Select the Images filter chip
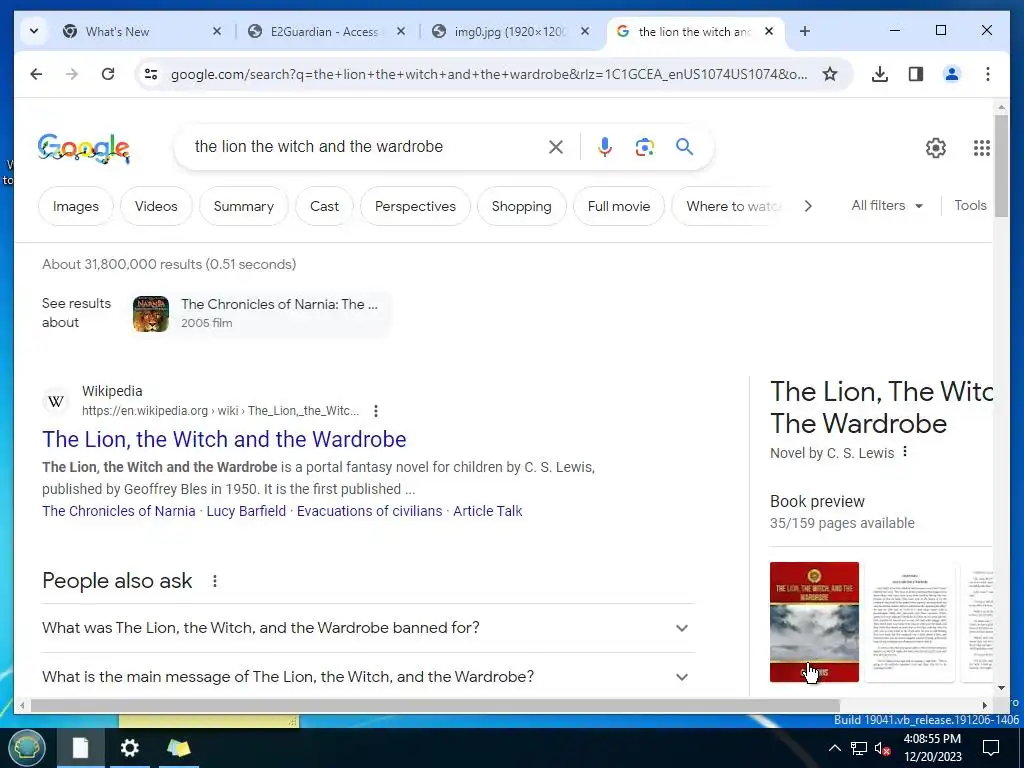 tap(76, 206)
